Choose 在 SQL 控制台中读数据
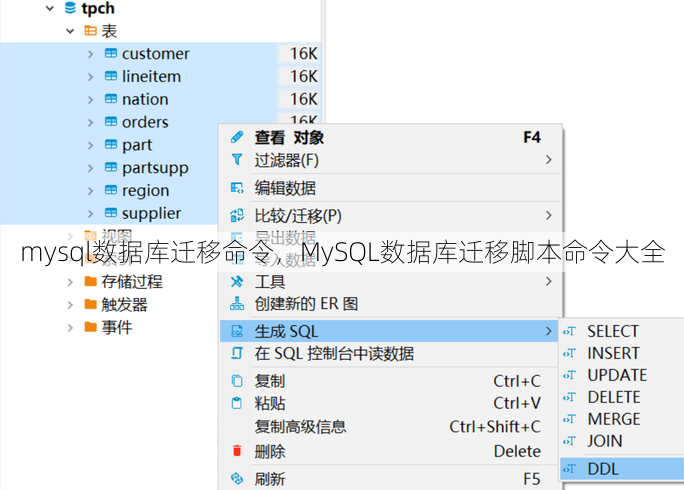Screen dimensions: 684x490 click(390, 353)
